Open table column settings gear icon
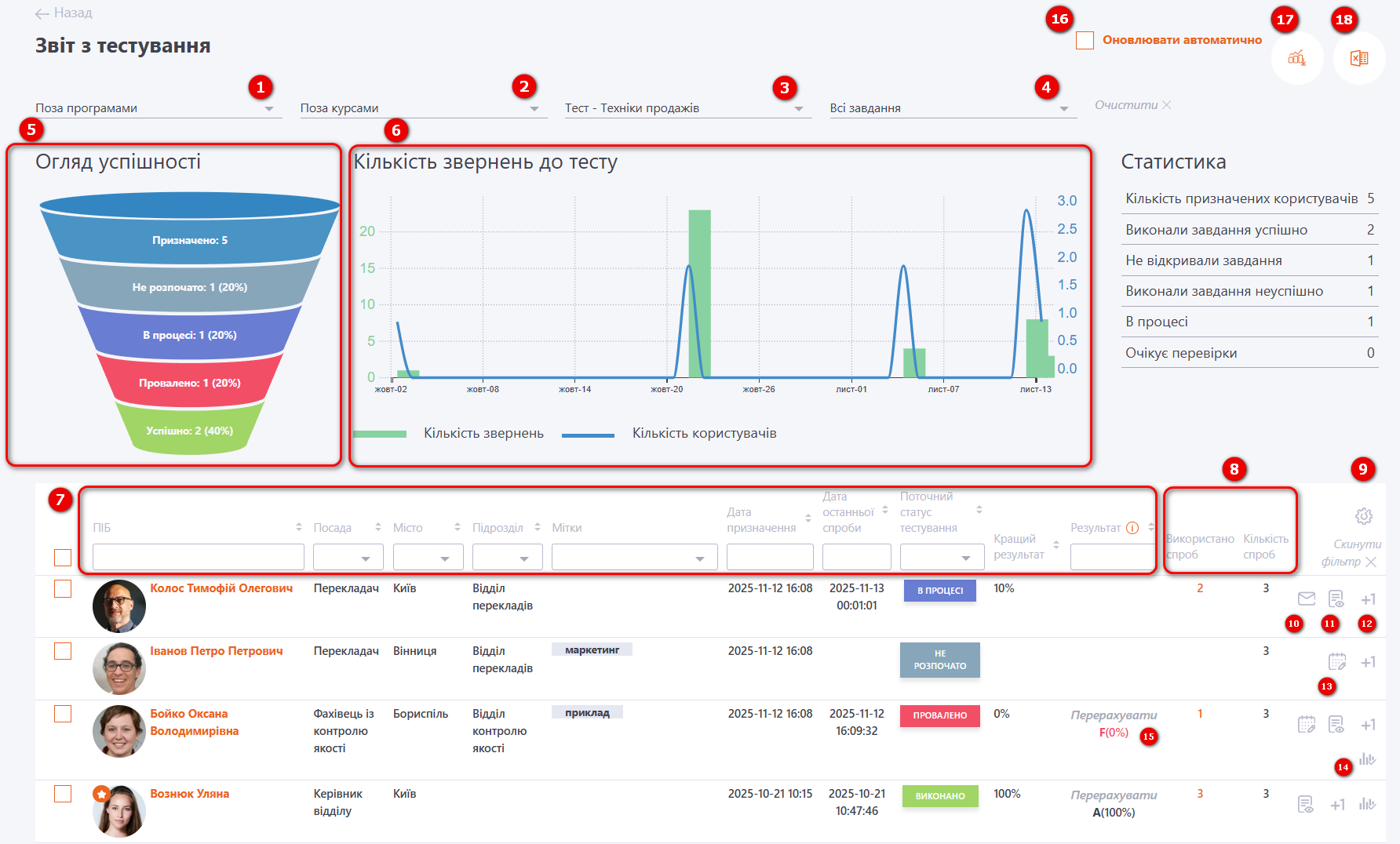 tap(1363, 516)
